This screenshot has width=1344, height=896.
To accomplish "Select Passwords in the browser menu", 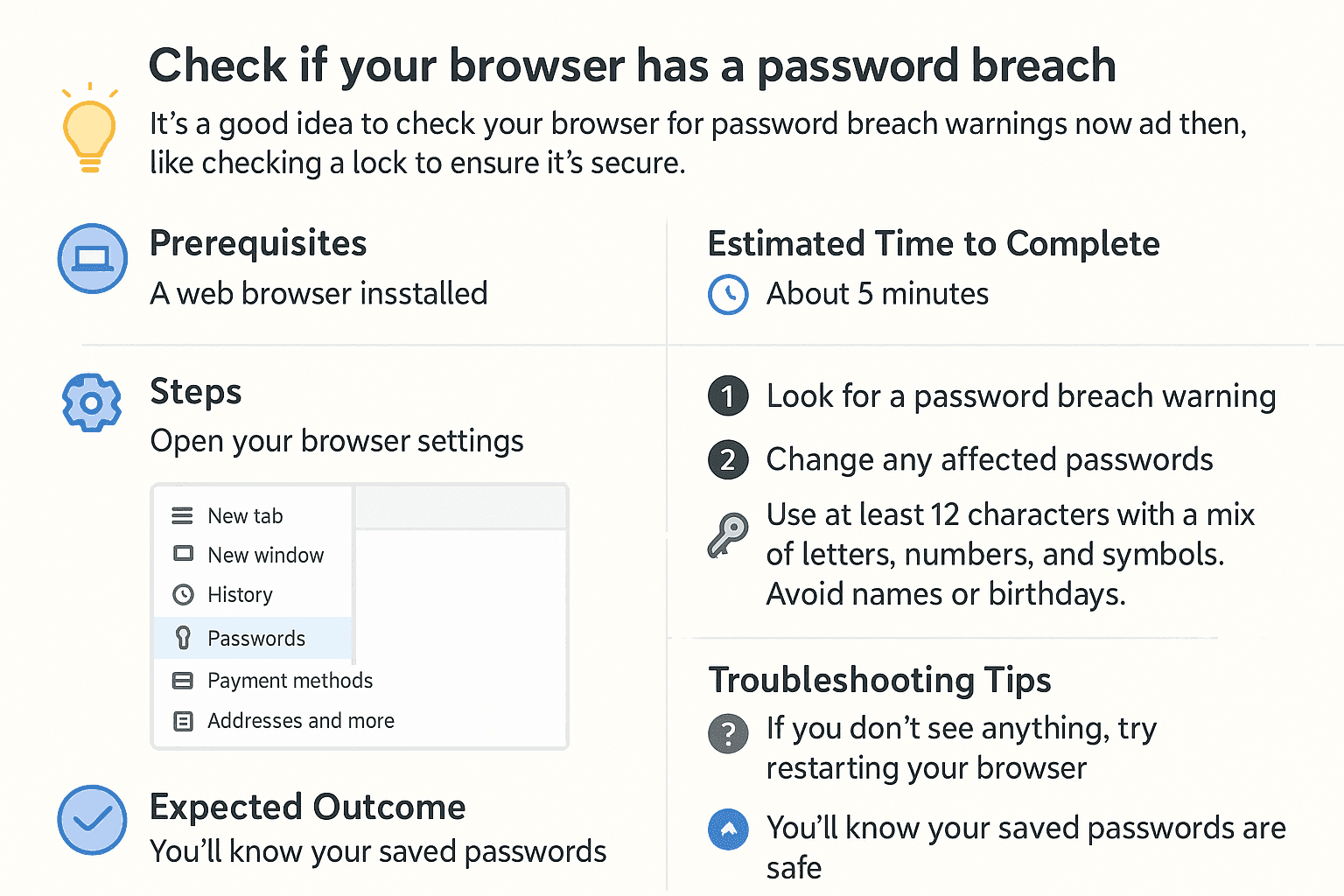I will tap(256, 639).
